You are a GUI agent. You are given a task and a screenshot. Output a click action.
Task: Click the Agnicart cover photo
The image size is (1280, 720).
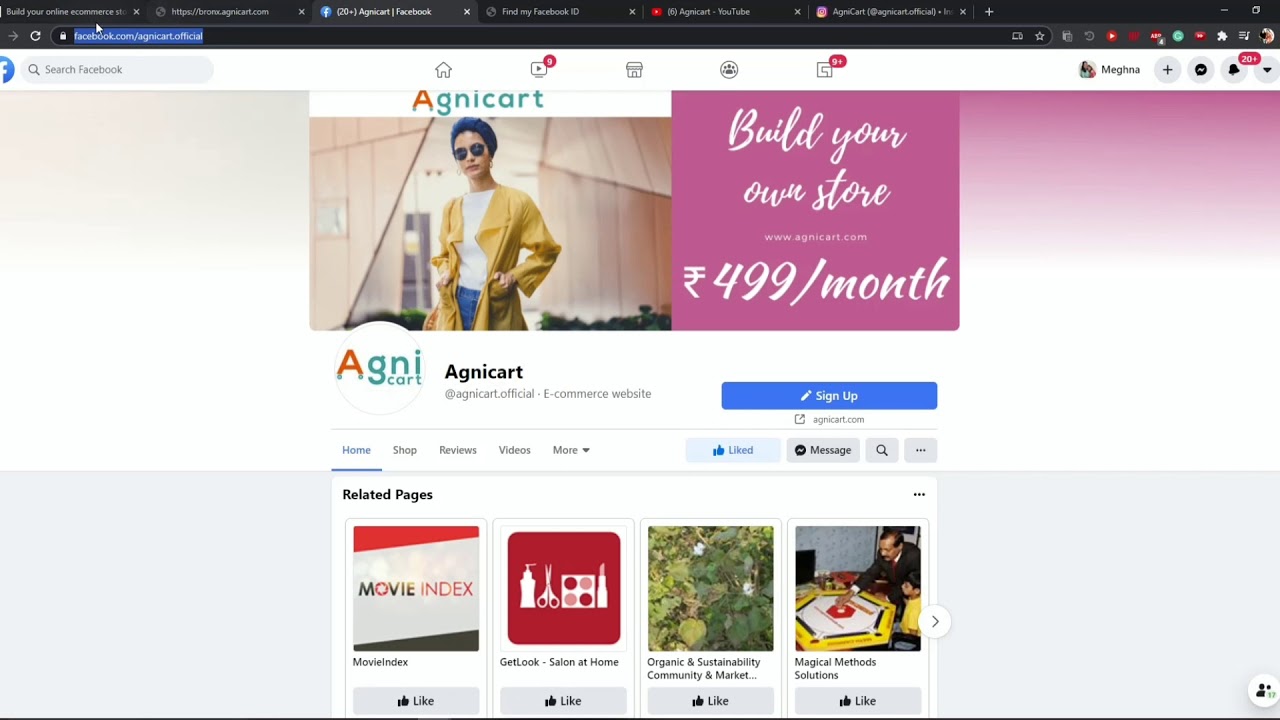[x=634, y=211]
